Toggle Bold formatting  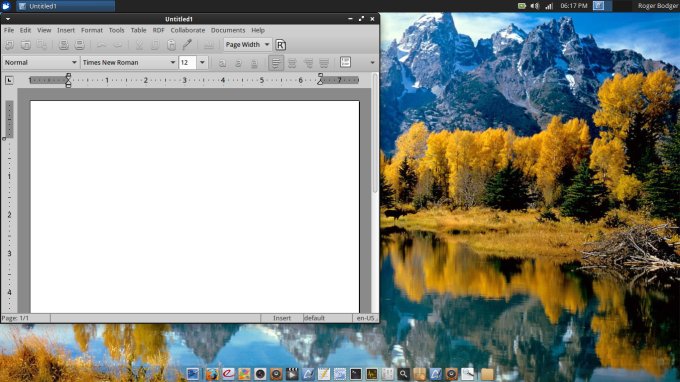[x=222, y=63]
